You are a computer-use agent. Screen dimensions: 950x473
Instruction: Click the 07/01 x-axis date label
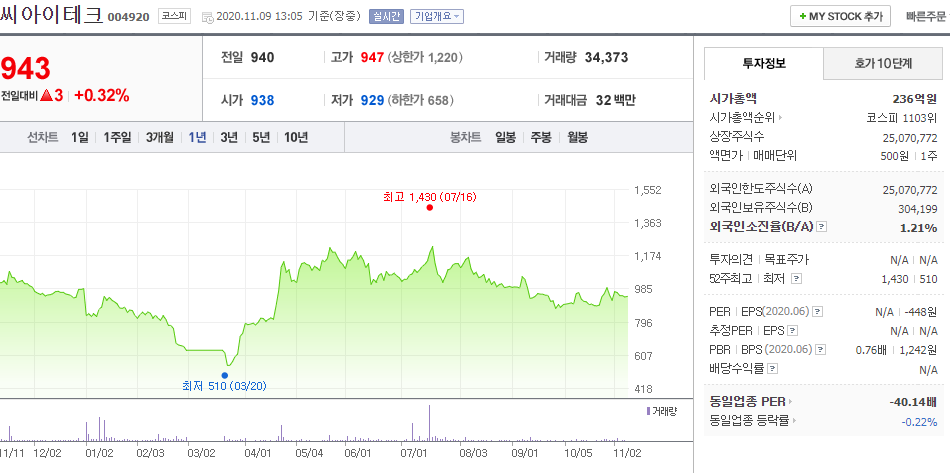pos(414,452)
